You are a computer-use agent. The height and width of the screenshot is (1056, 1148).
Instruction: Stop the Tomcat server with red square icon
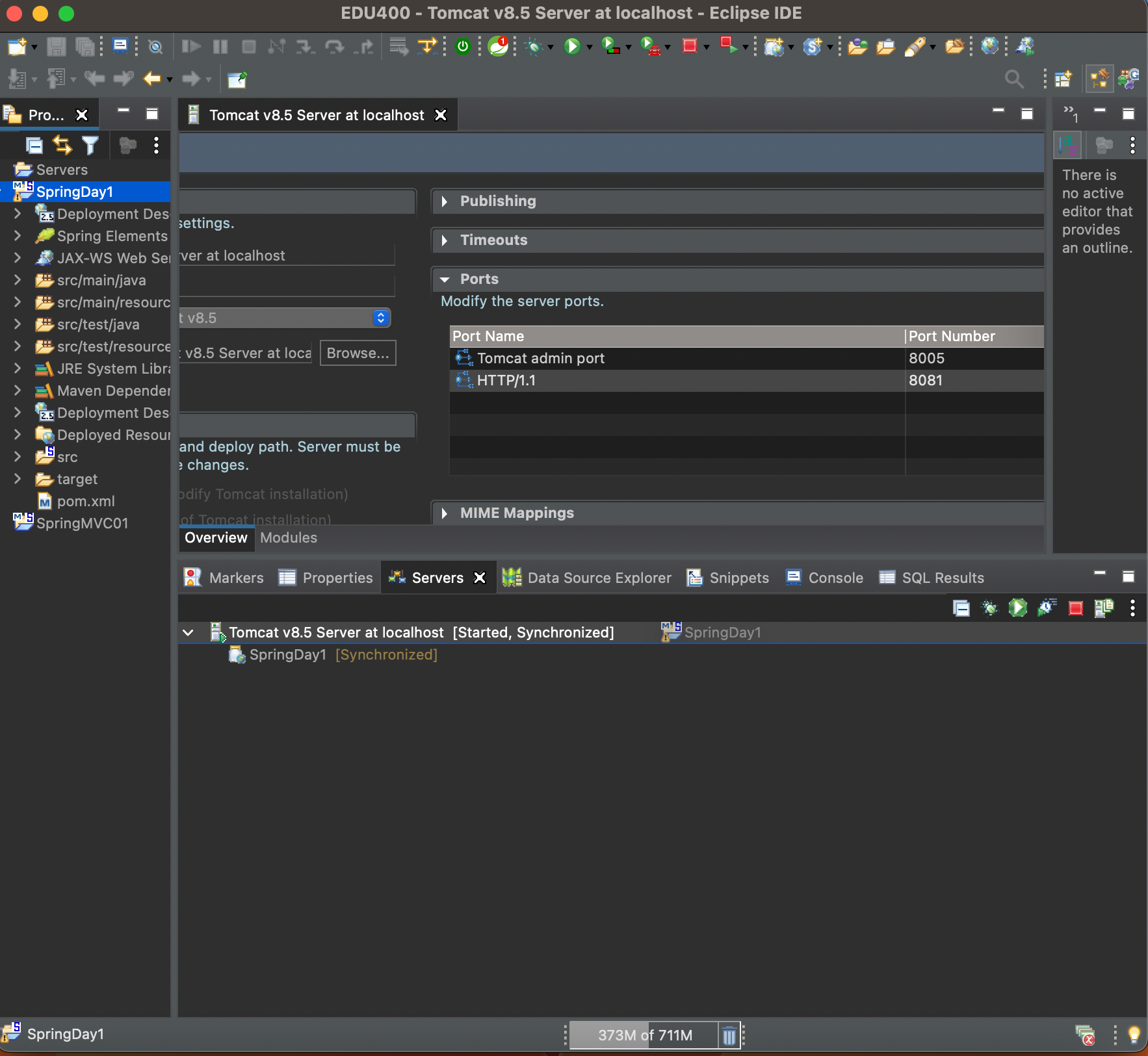(x=1075, y=608)
